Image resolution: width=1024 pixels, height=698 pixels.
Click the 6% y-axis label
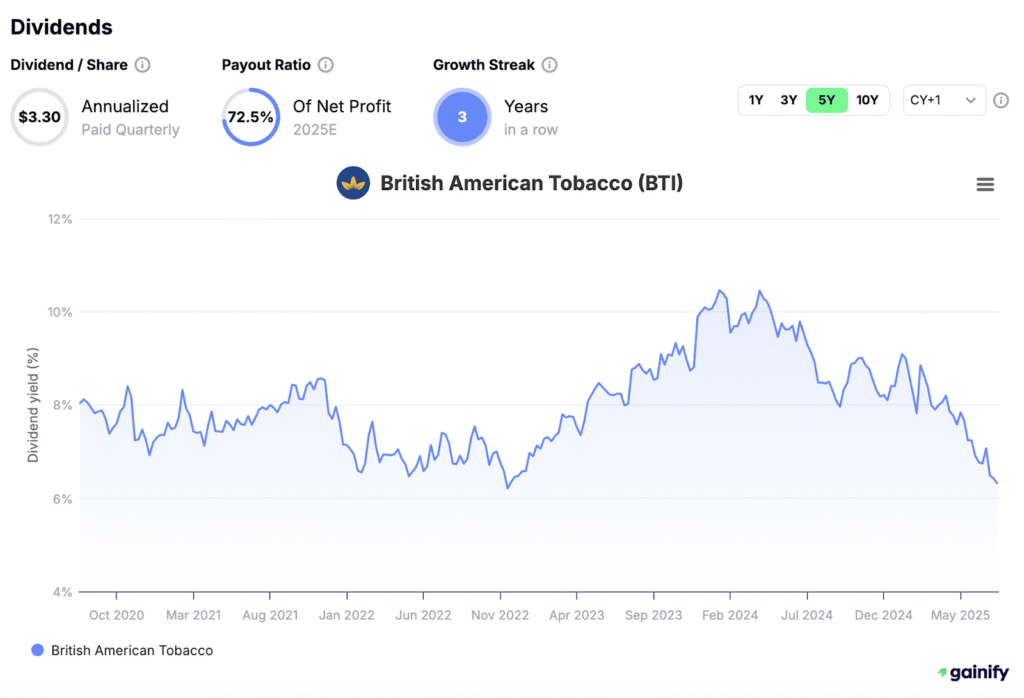pyautogui.click(x=63, y=499)
